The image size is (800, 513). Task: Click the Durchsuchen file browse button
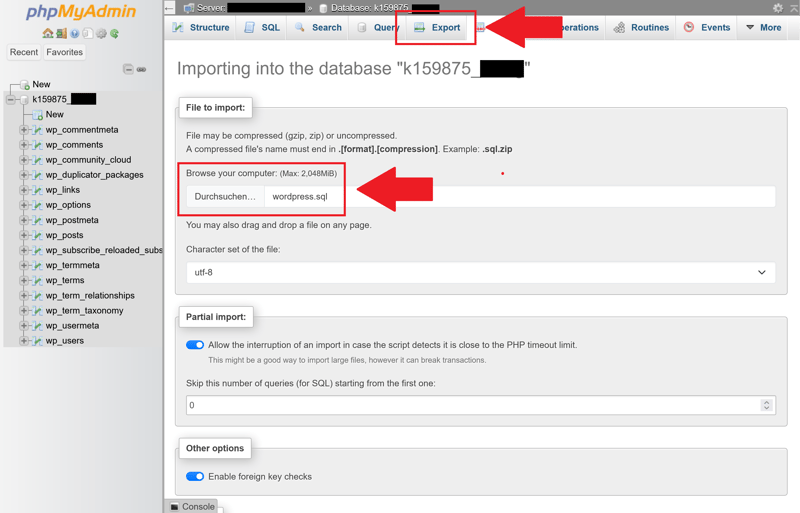tap(225, 197)
